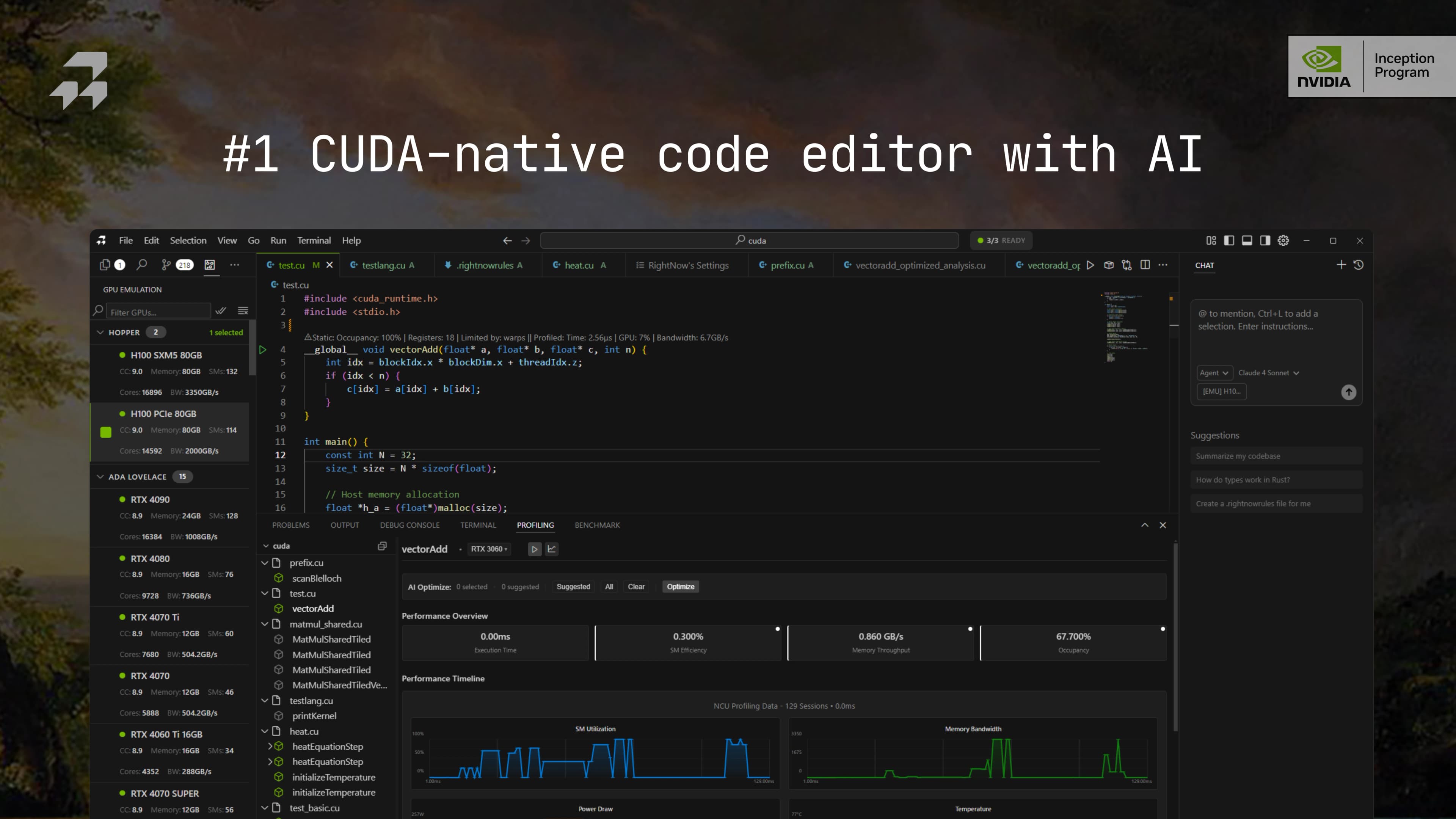Viewport: 1456px width, 819px height.
Task: Click the Summarize my codebase suggestion
Action: (x=1238, y=456)
